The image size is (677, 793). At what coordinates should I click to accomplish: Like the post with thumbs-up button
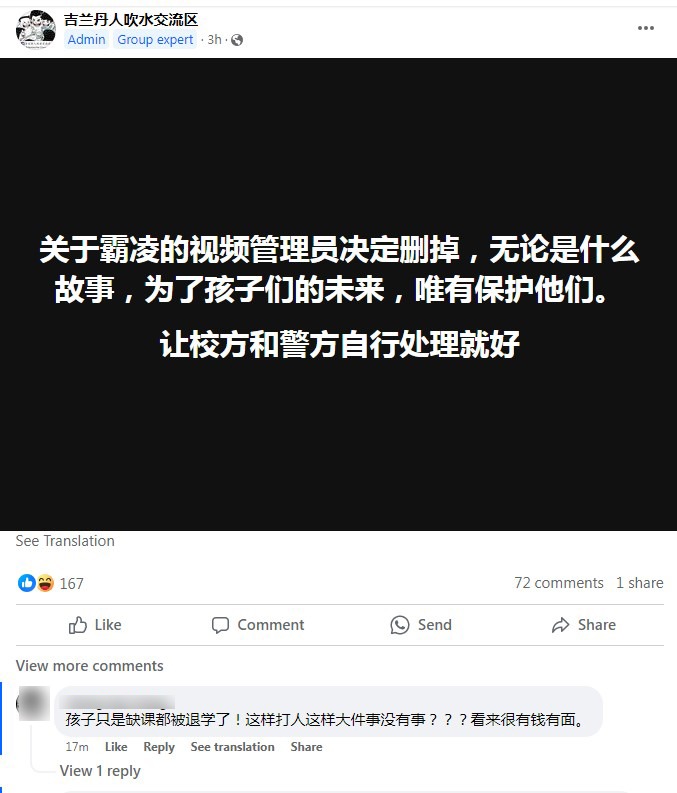click(95, 625)
